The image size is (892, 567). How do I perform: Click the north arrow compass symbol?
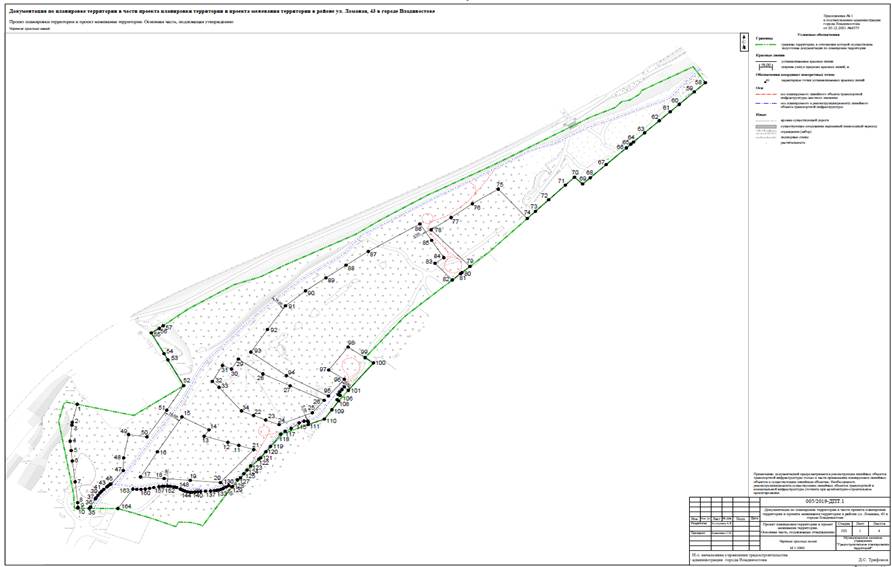click(x=744, y=42)
